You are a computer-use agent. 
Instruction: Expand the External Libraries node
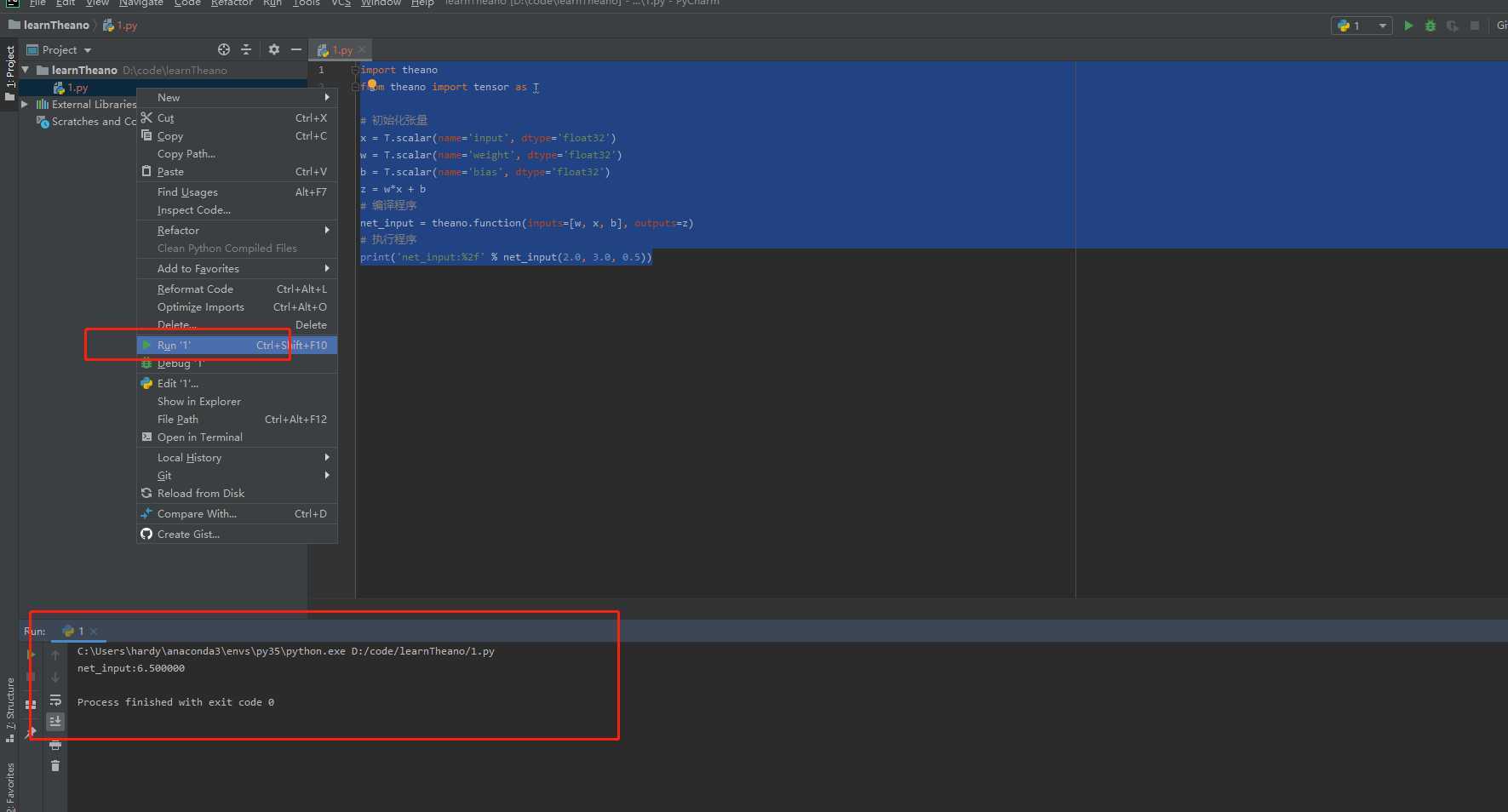(25, 104)
